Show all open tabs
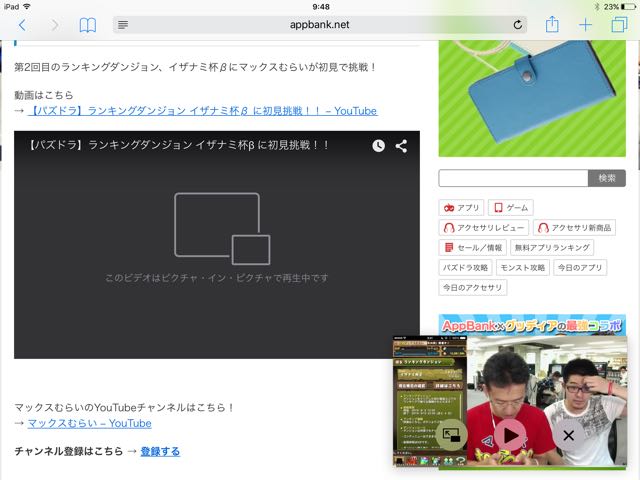The height and width of the screenshot is (480, 640). 619,24
